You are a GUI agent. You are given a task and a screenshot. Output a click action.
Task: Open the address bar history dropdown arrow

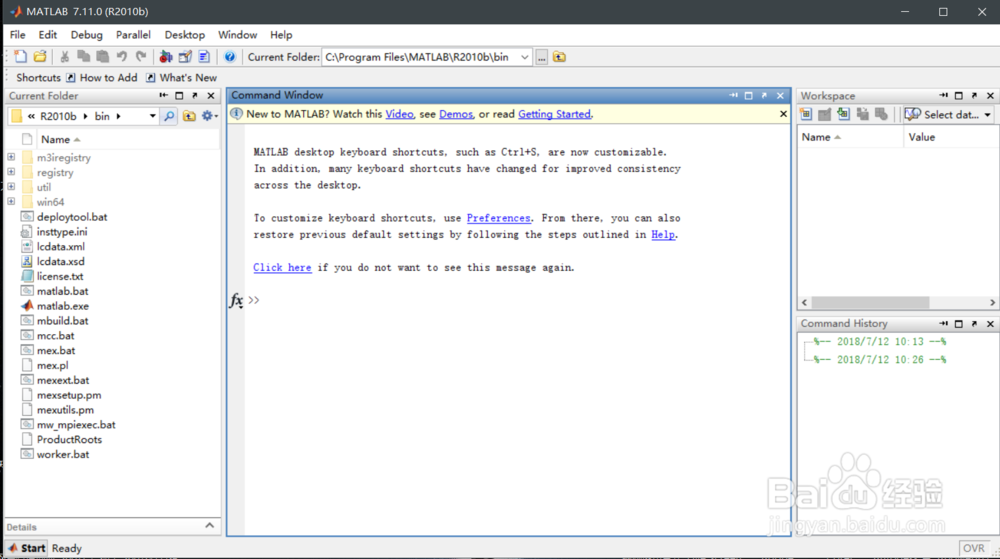[152, 116]
